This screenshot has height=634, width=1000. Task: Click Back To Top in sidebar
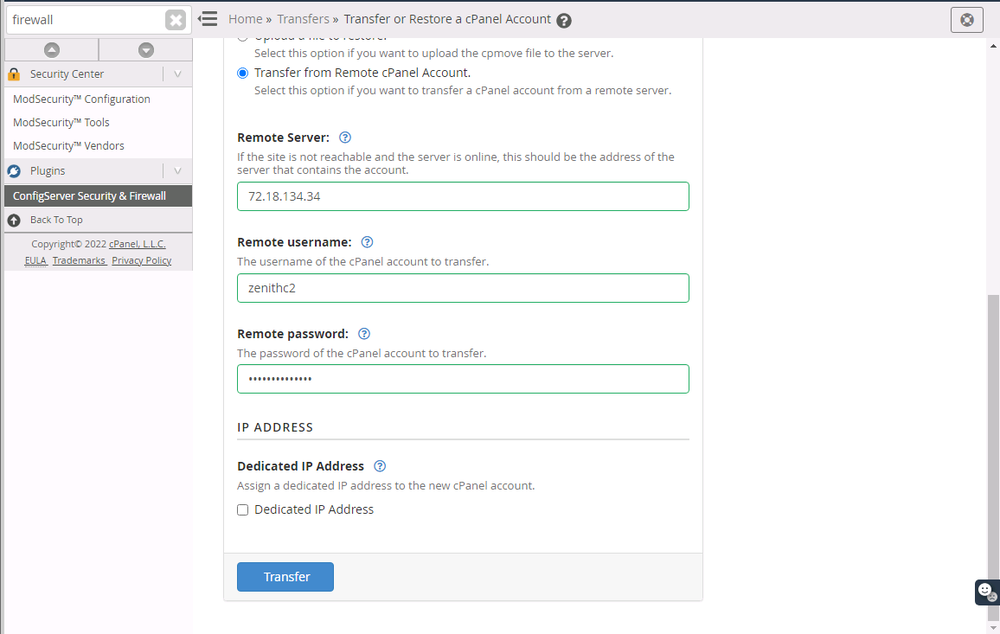(x=56, y=220)
